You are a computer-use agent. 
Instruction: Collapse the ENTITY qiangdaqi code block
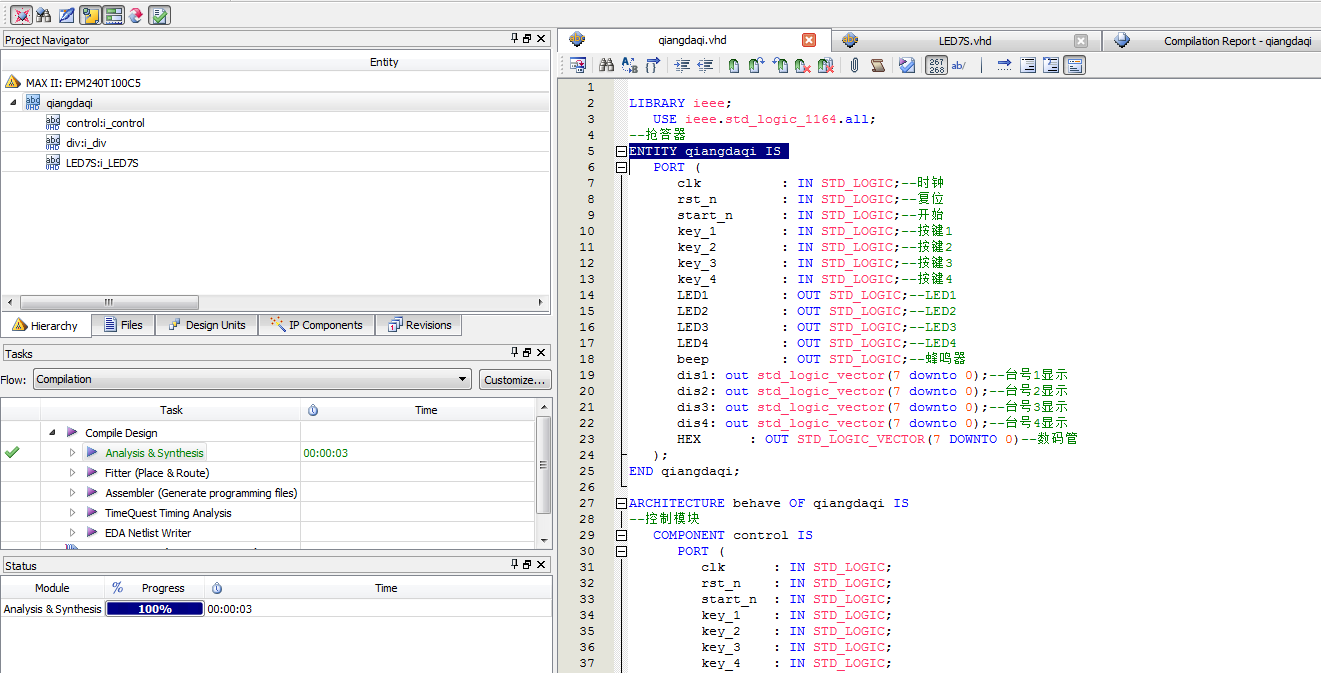click(621, 151)
